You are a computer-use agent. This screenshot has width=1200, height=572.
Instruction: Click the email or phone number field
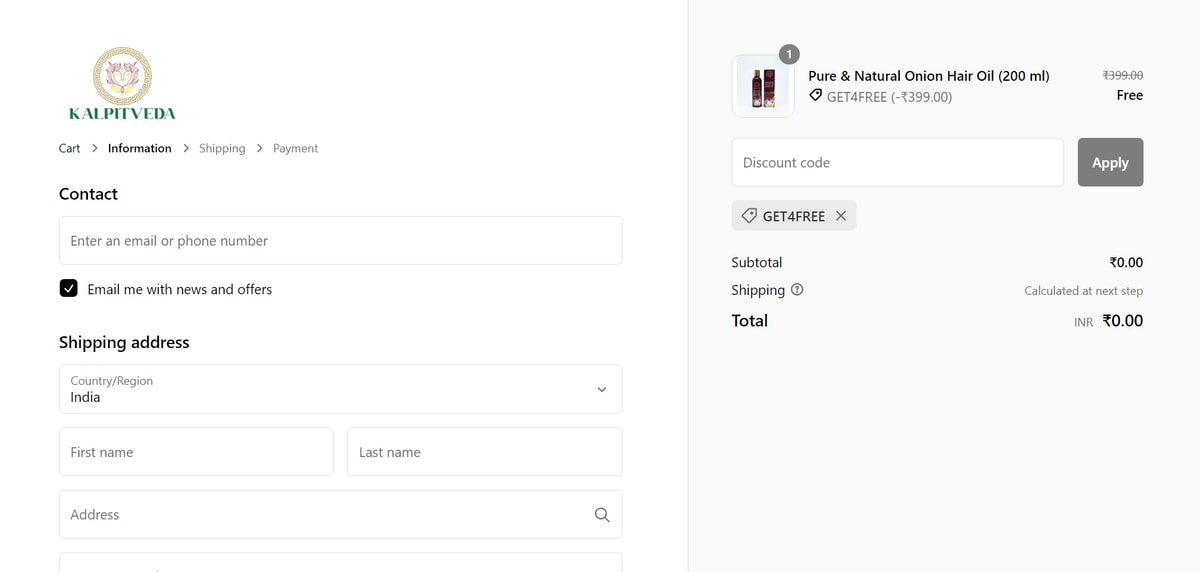pos(340,241)
